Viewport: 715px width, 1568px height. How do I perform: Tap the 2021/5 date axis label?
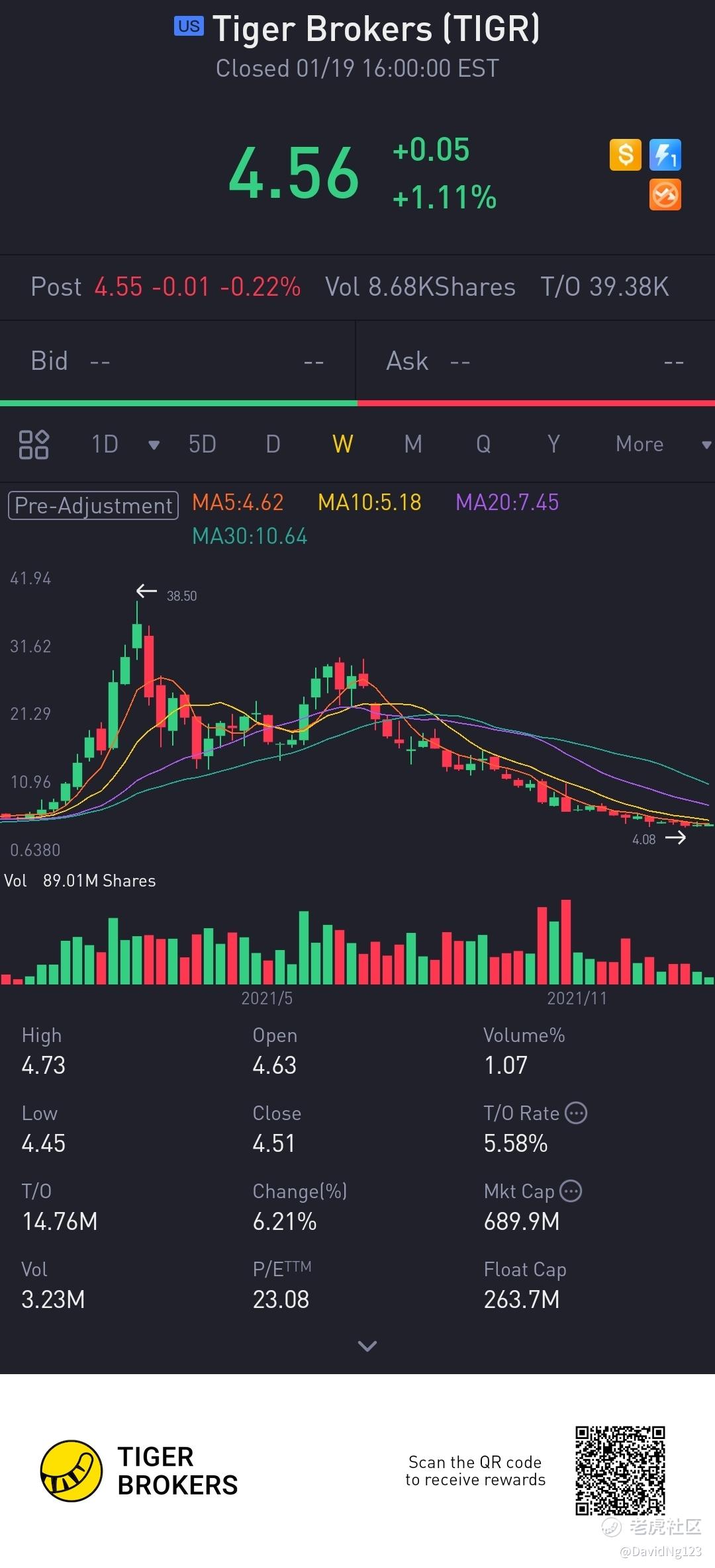[267, 998]
